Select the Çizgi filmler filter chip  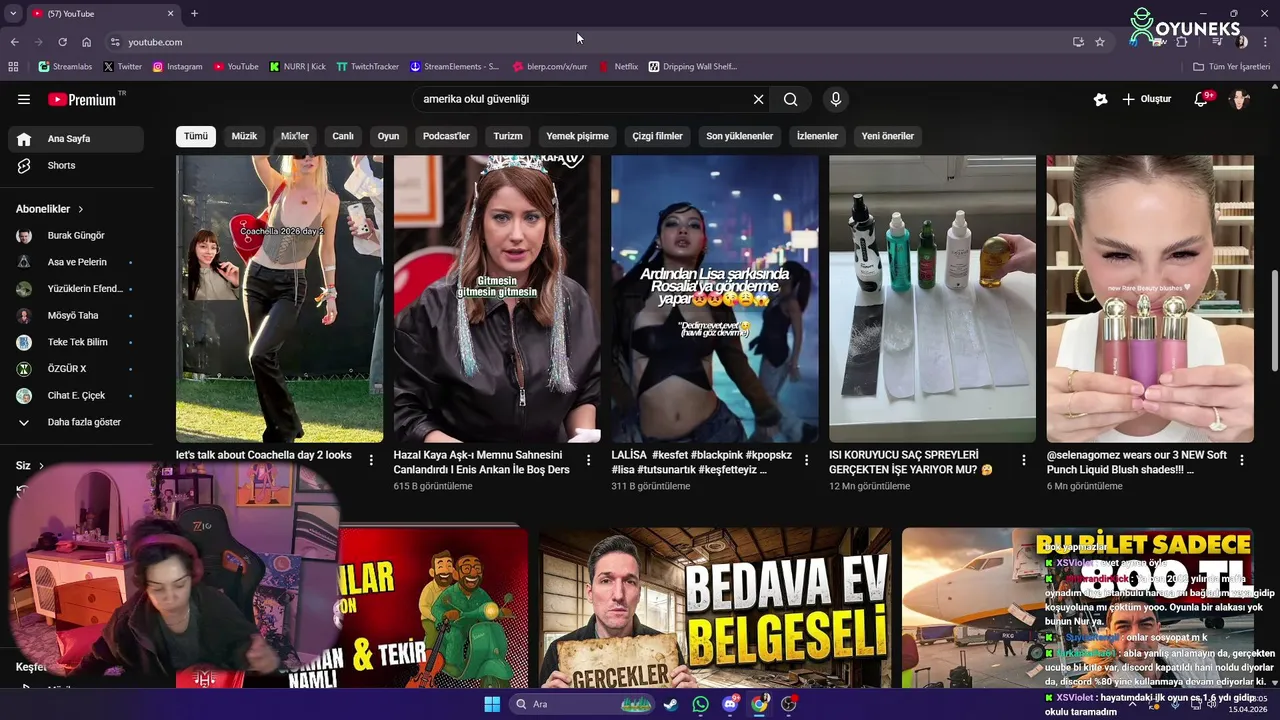point(657,136)
